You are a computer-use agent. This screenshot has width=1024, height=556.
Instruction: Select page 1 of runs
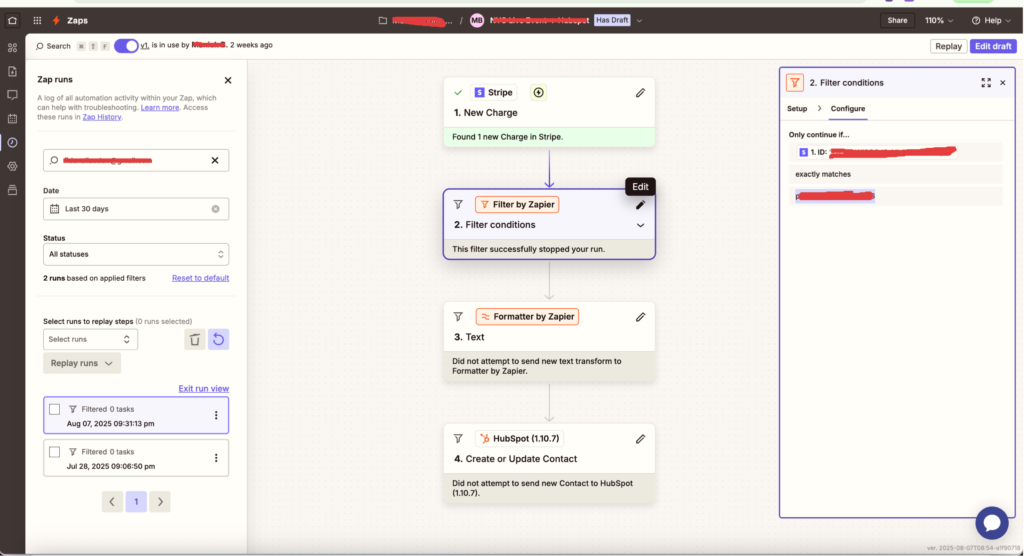tap(136, 502)
